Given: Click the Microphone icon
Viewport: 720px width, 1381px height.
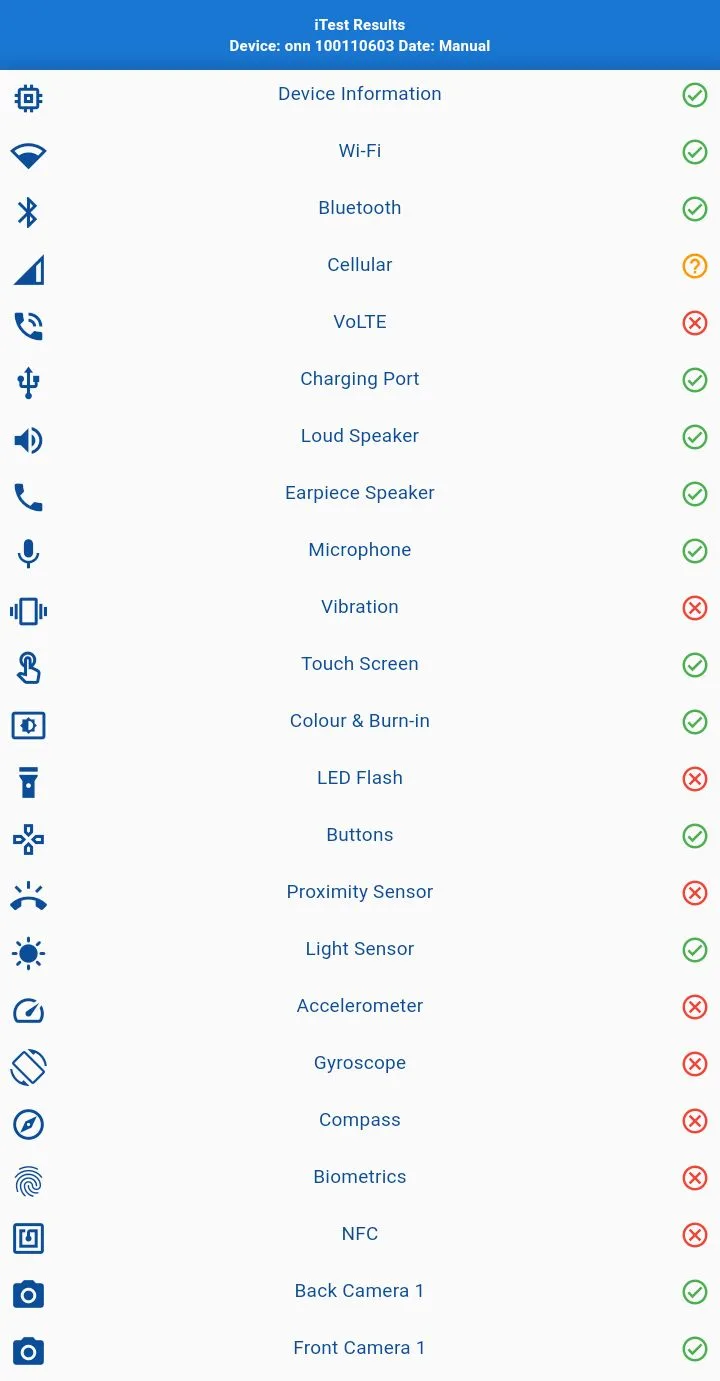Looking at the screenshot, I should point(28,554).
